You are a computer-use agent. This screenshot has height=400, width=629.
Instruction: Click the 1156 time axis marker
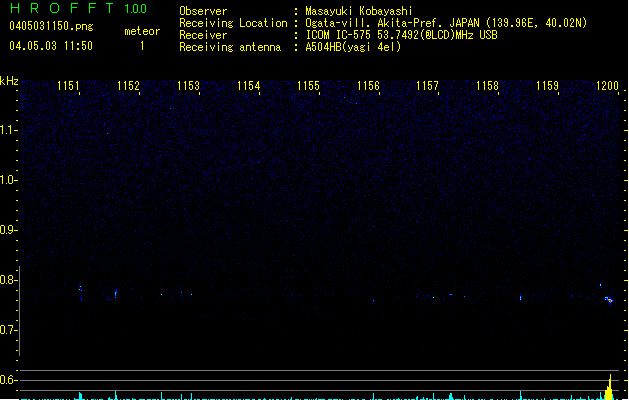pyautogui.click(x=368, y=85)
